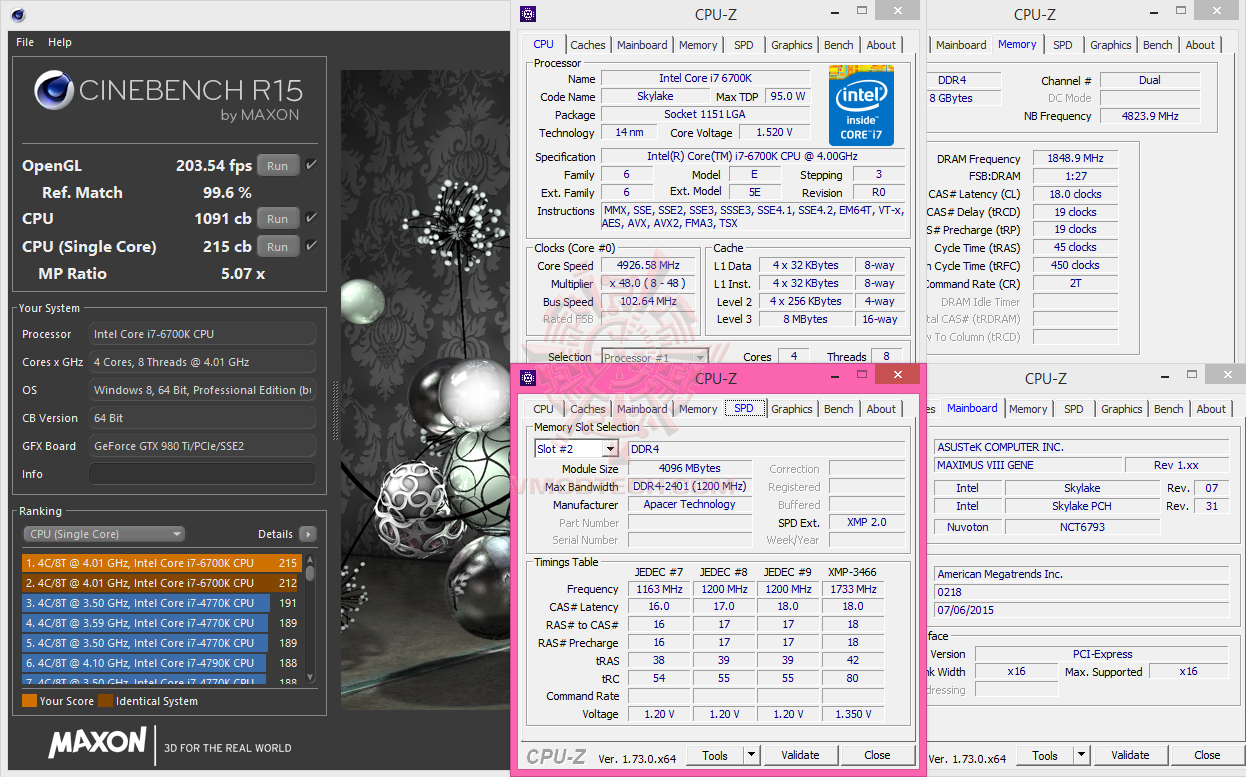Toggle the CPU test checkmark
The image size is (1246, 777).
click(312, 218)
